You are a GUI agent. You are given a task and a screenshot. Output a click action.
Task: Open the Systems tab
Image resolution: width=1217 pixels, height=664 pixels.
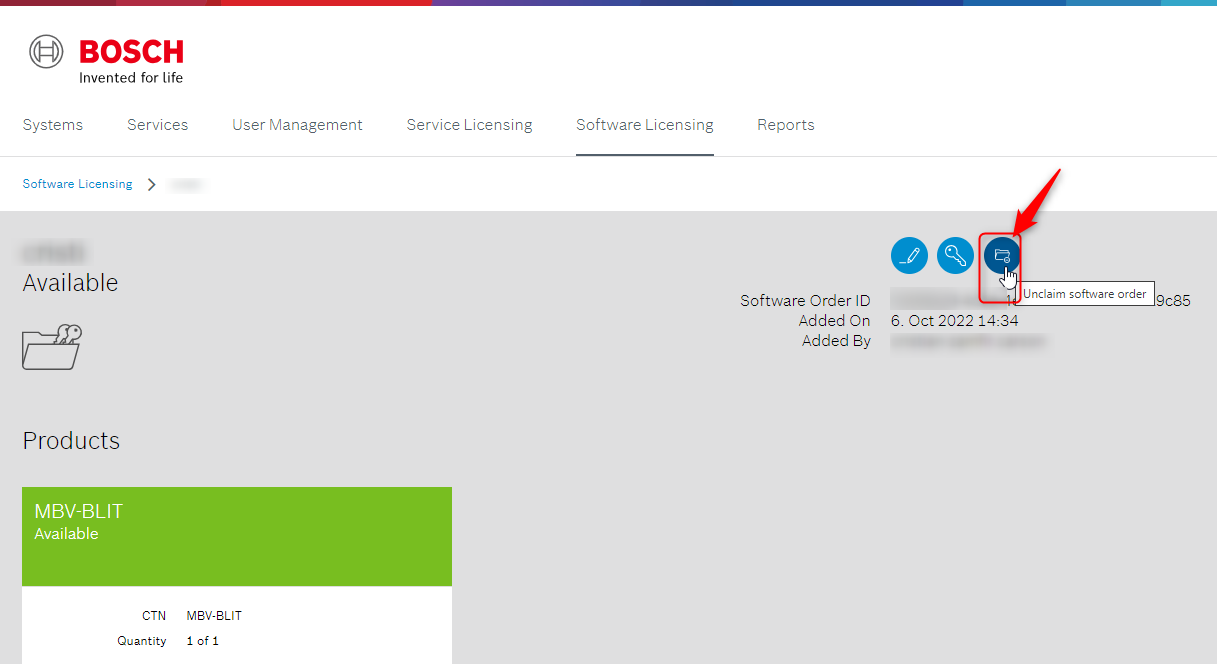pyautogui.click(x=53, y=125)
